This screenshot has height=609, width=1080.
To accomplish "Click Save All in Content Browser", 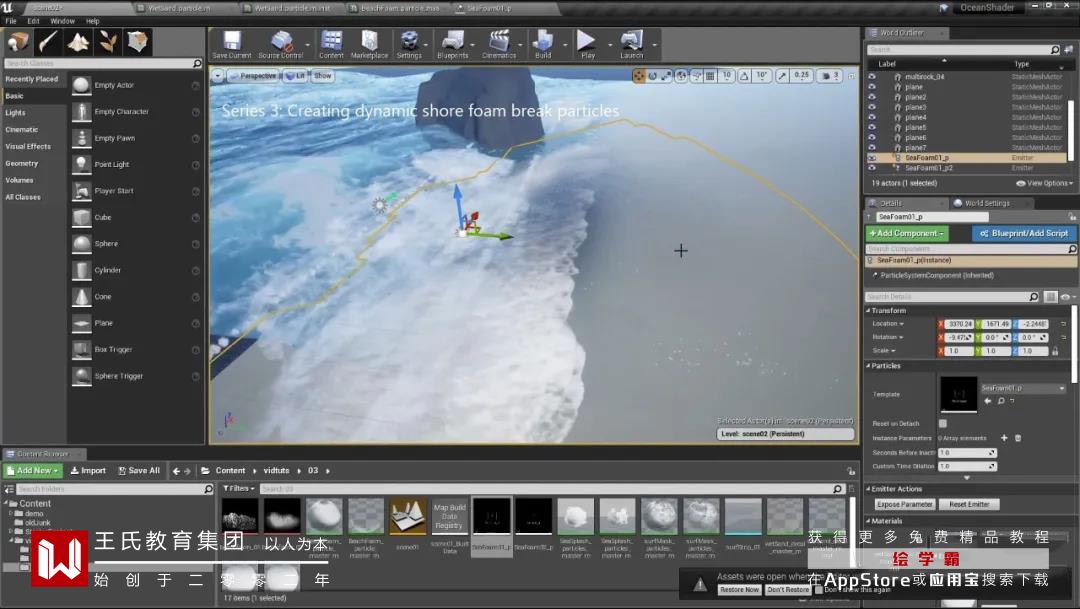I will click(138, 471).
